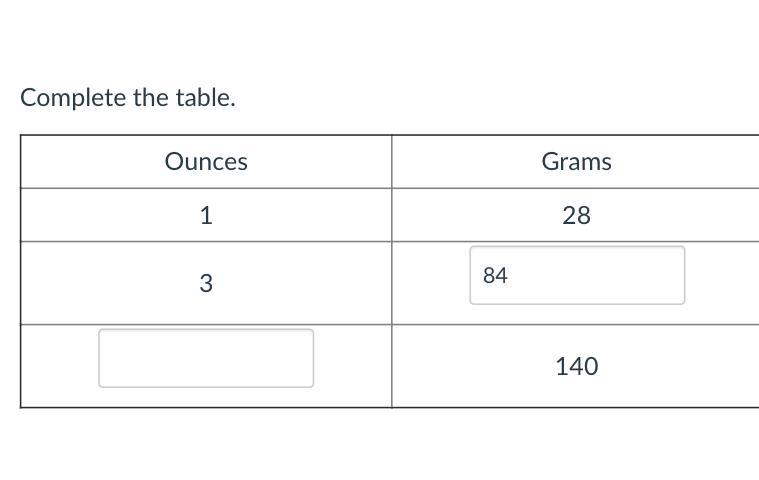
Task: Select the Grams column header
Action: click(x=576, y=162)
